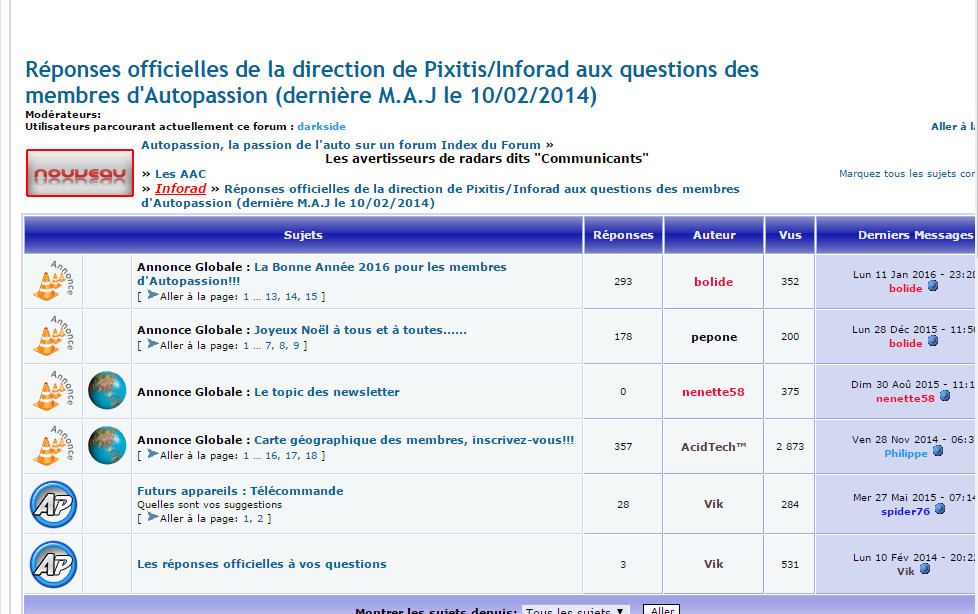Click the 'Réponses' column header
The image size is (978, 614).
click(623, 235)
